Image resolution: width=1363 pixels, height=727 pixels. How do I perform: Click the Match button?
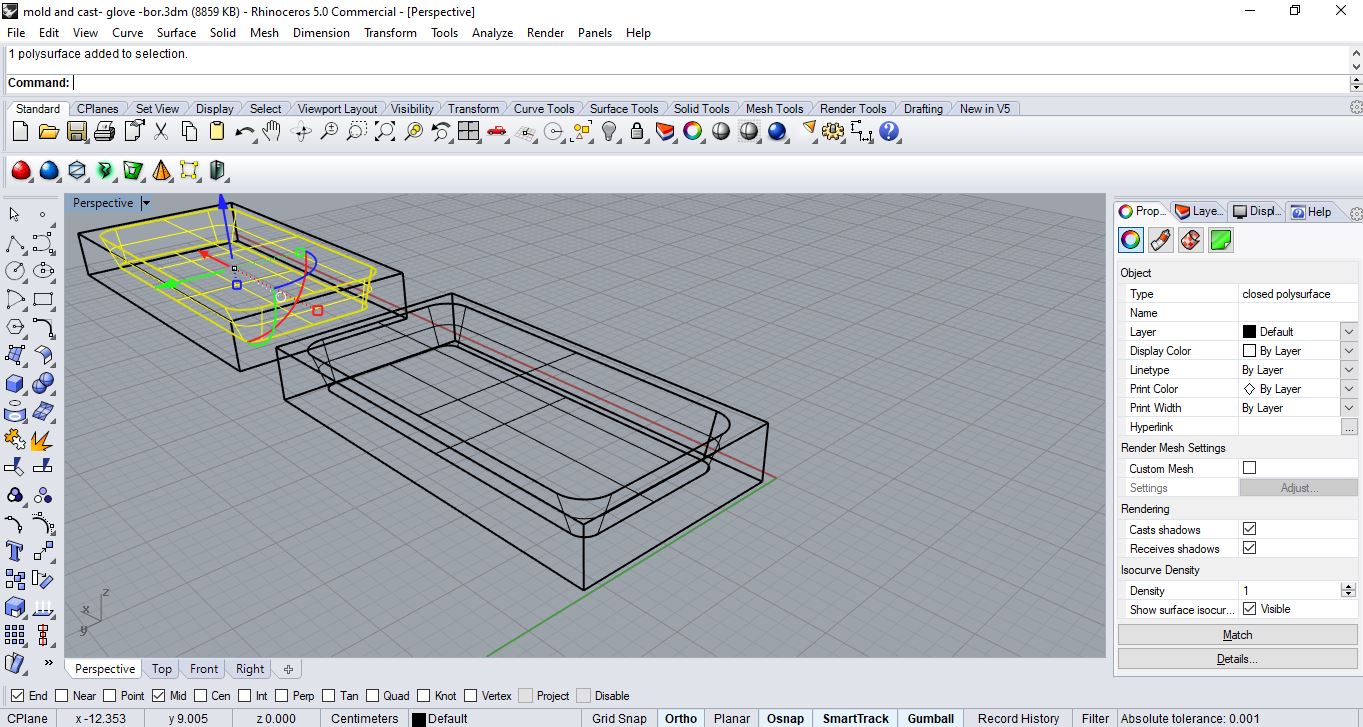(x=1237, y=635)
